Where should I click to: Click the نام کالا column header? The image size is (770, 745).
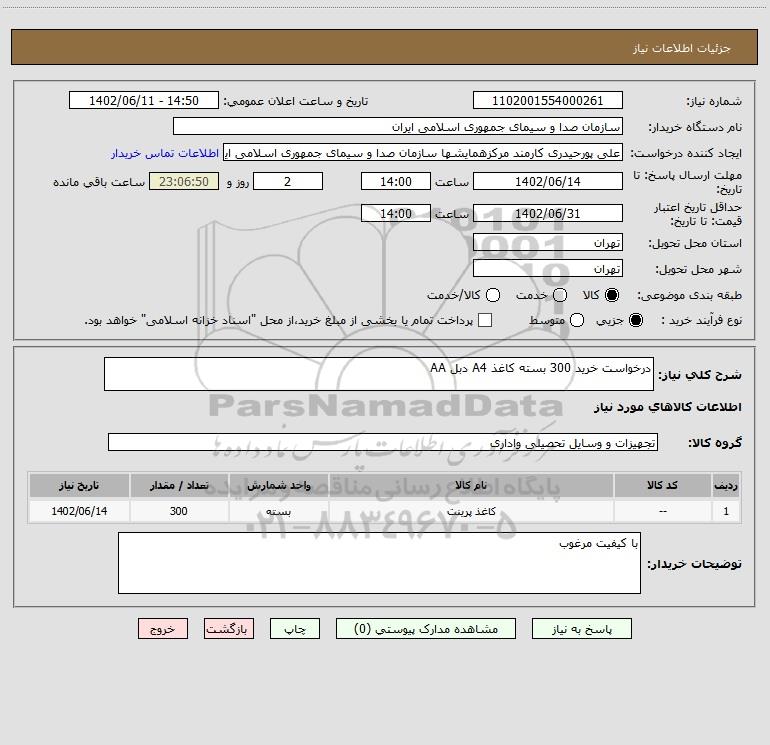[x=471, y=485]
